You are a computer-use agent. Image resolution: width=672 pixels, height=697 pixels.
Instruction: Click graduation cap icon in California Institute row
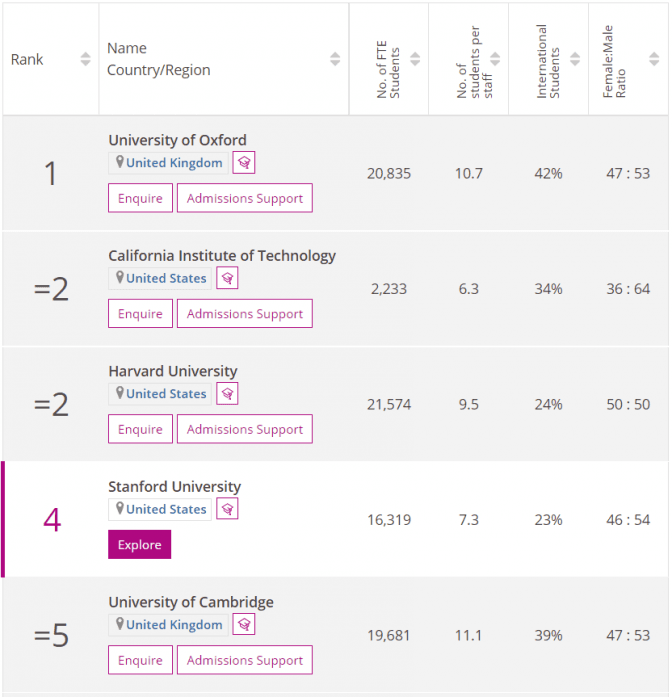(x=227, y=278)
